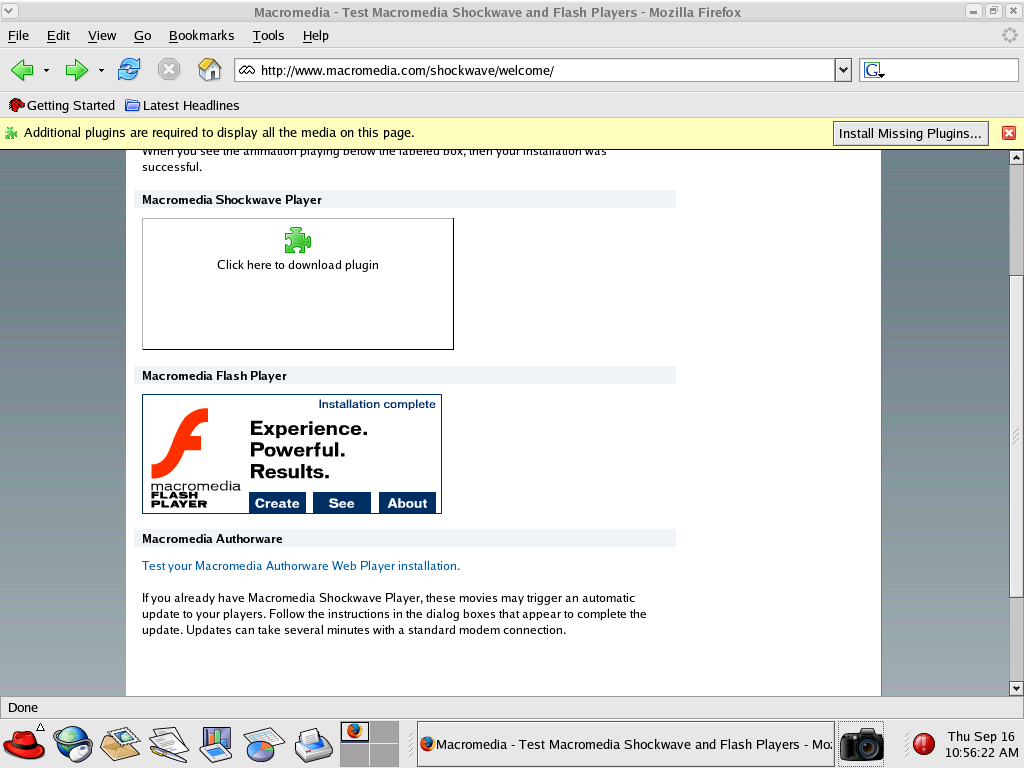Click the Create button in Flash Player
This screenshot has height=768, width=1024.
tap(277, 503)
